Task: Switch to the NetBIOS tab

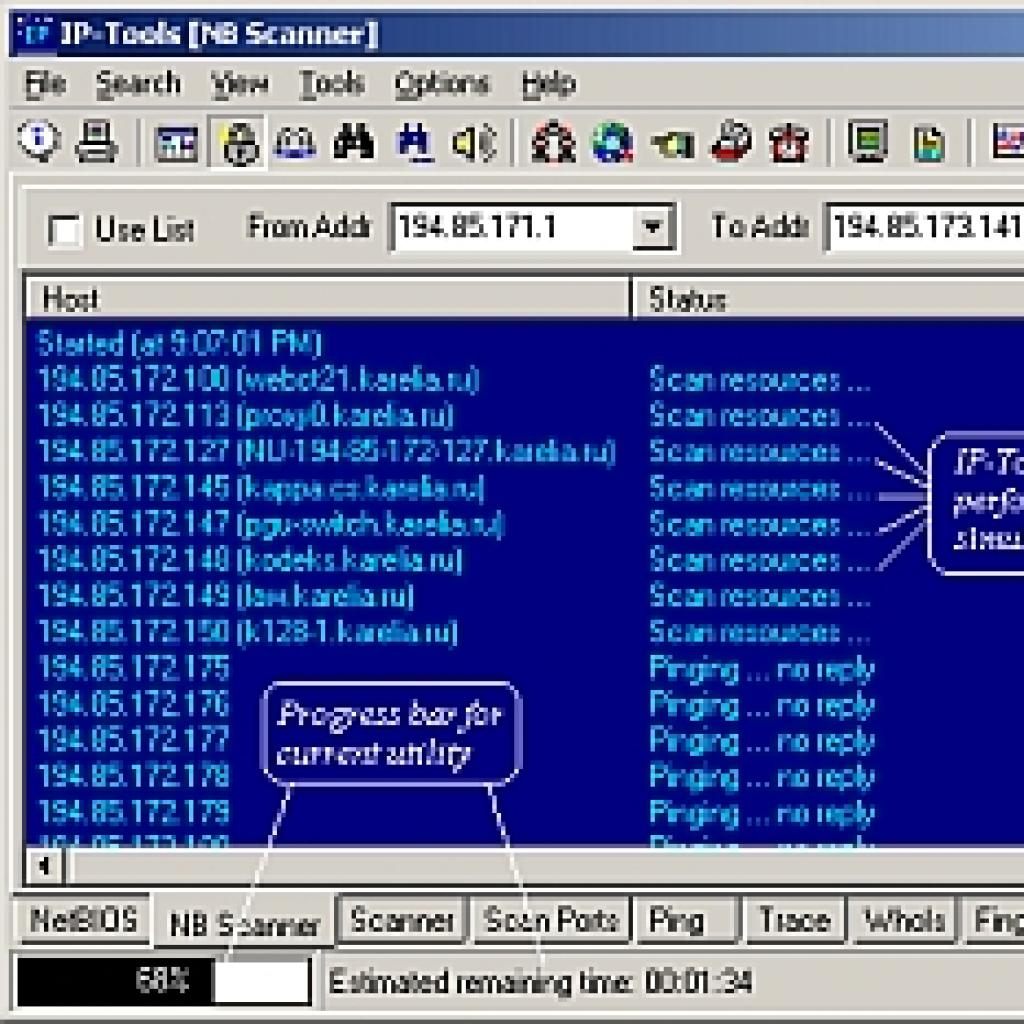Action: pyautogui.click(x=83, y=920)
